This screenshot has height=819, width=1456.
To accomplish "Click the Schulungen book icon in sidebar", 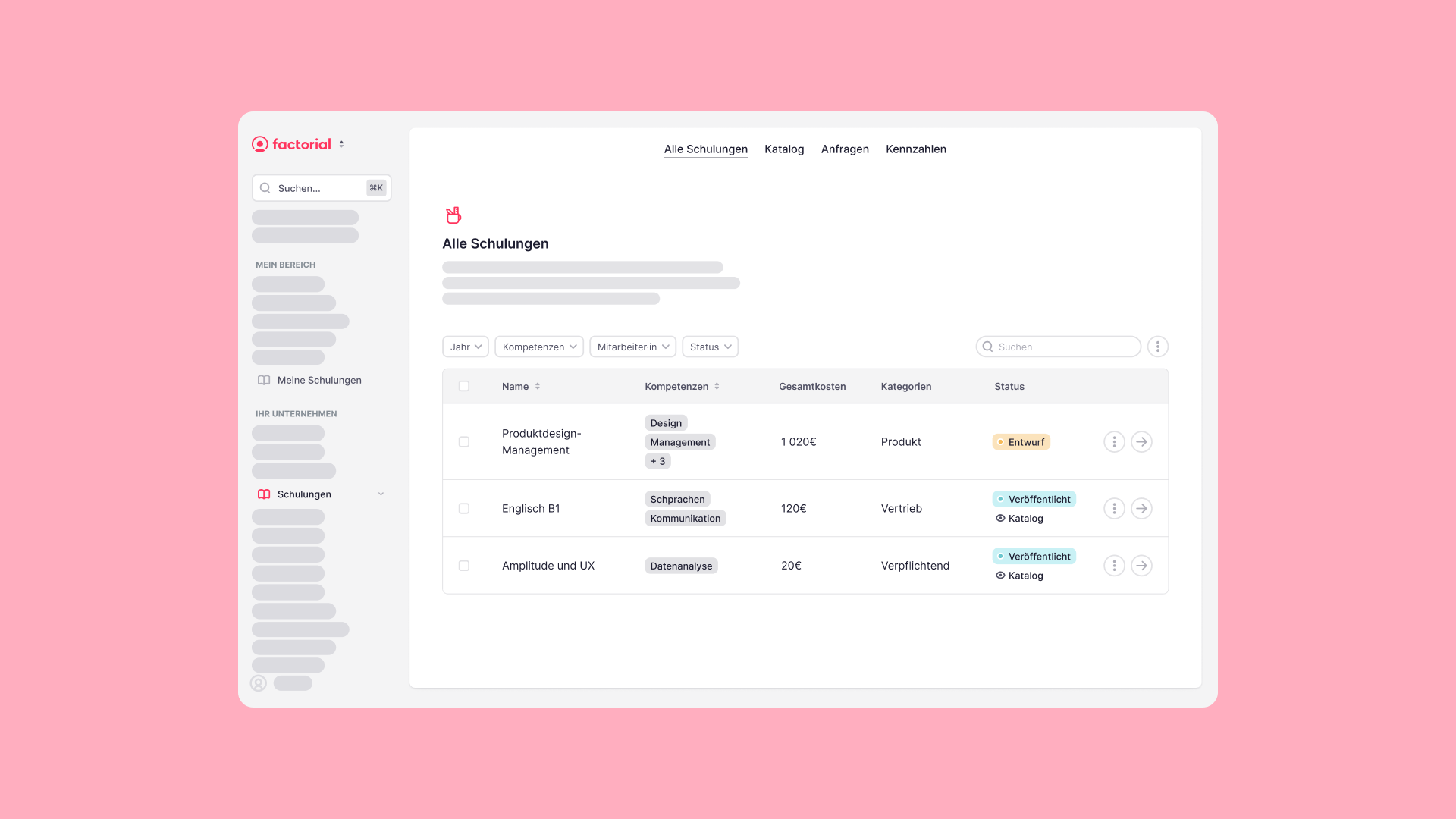I will pos(264,494).
